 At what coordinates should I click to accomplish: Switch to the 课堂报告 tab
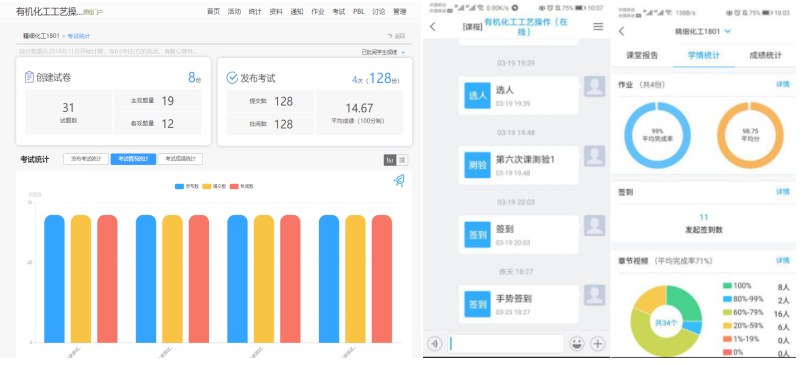tap(642, 56)
